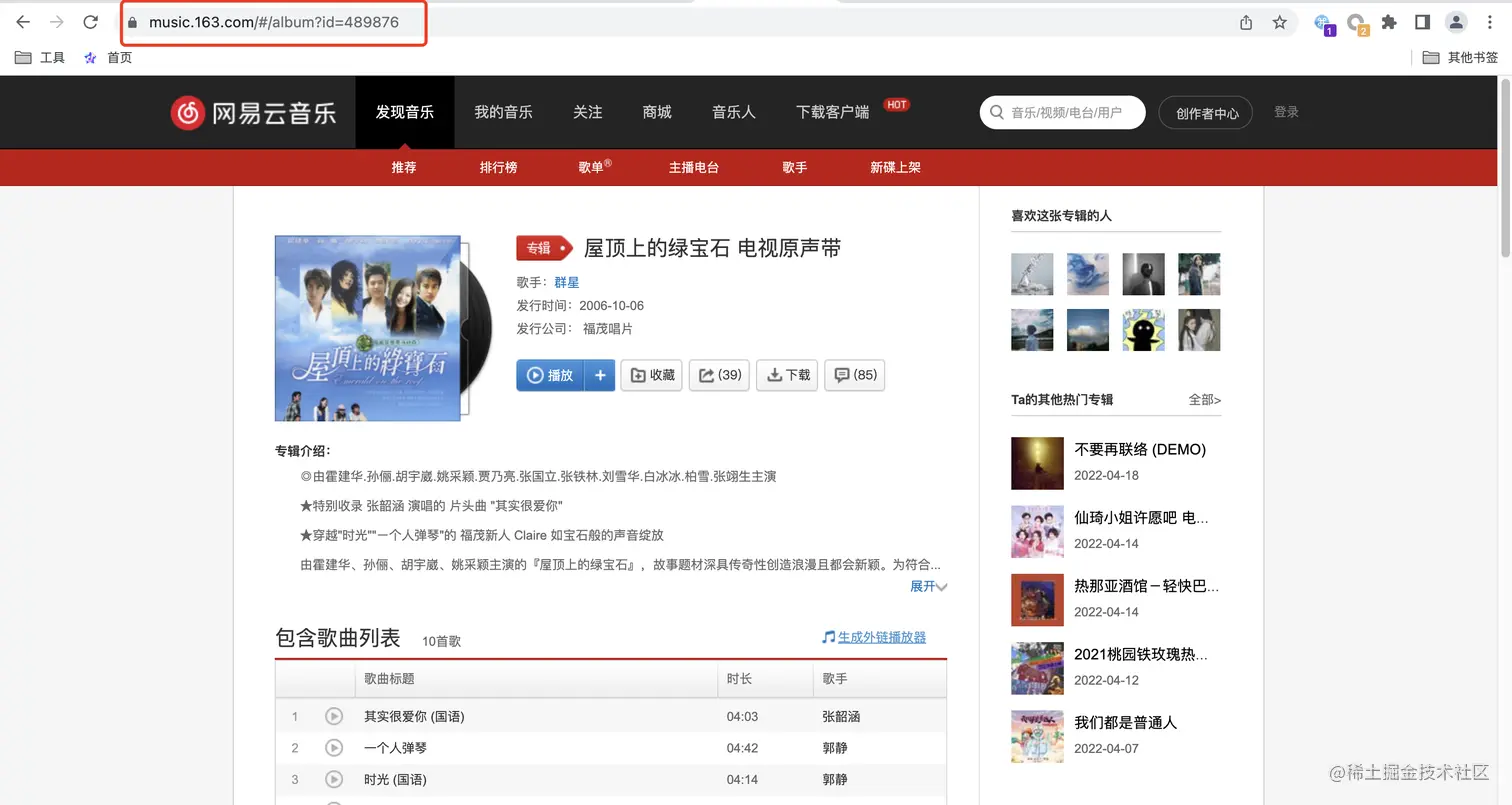This screenshot has height=805, width=1512.
Task: Toggle the browser side panel icon
Action: pyautogui.click(x=1422, y=22)
